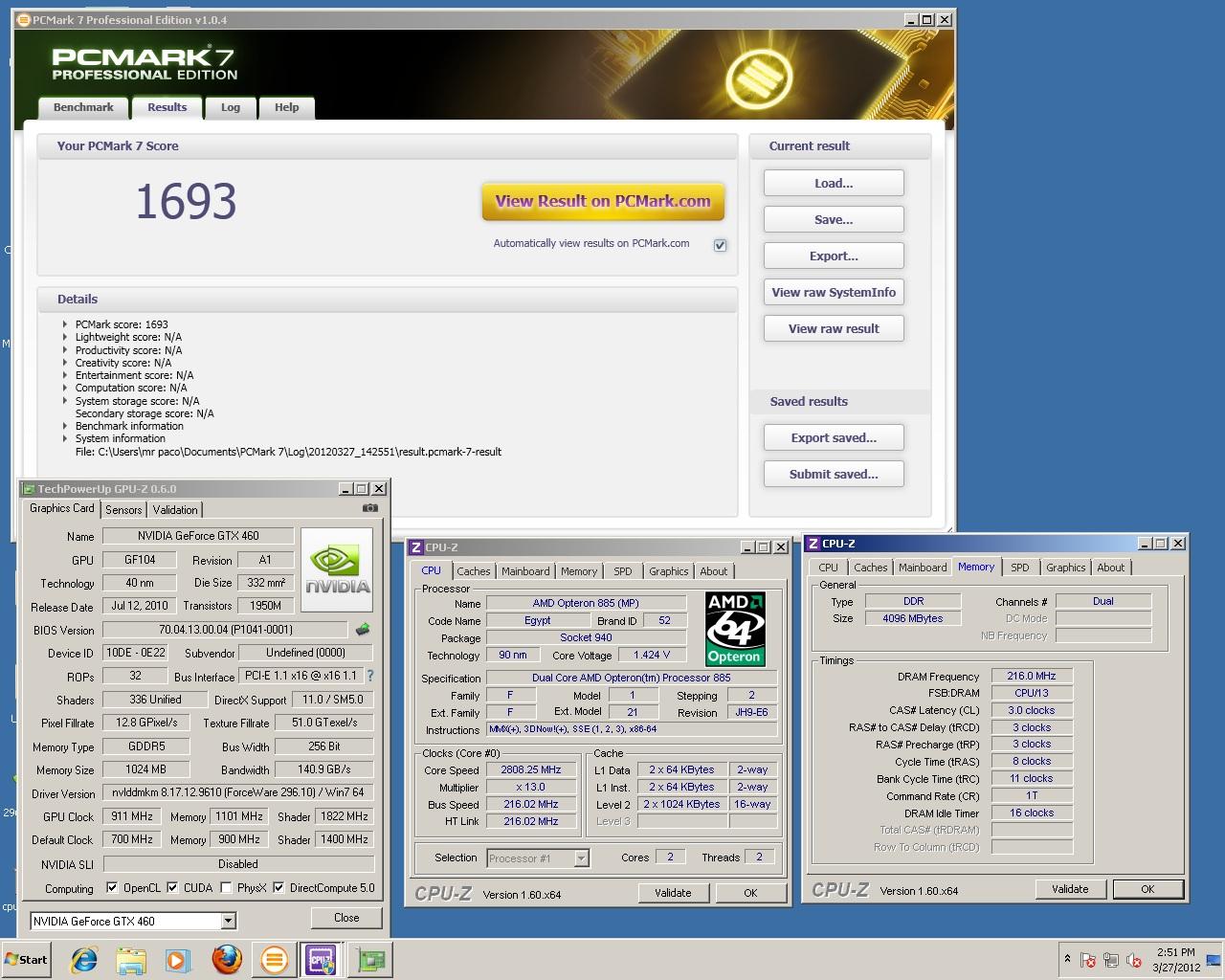
Task: Expand Computation score detail row
Action: 65,388
